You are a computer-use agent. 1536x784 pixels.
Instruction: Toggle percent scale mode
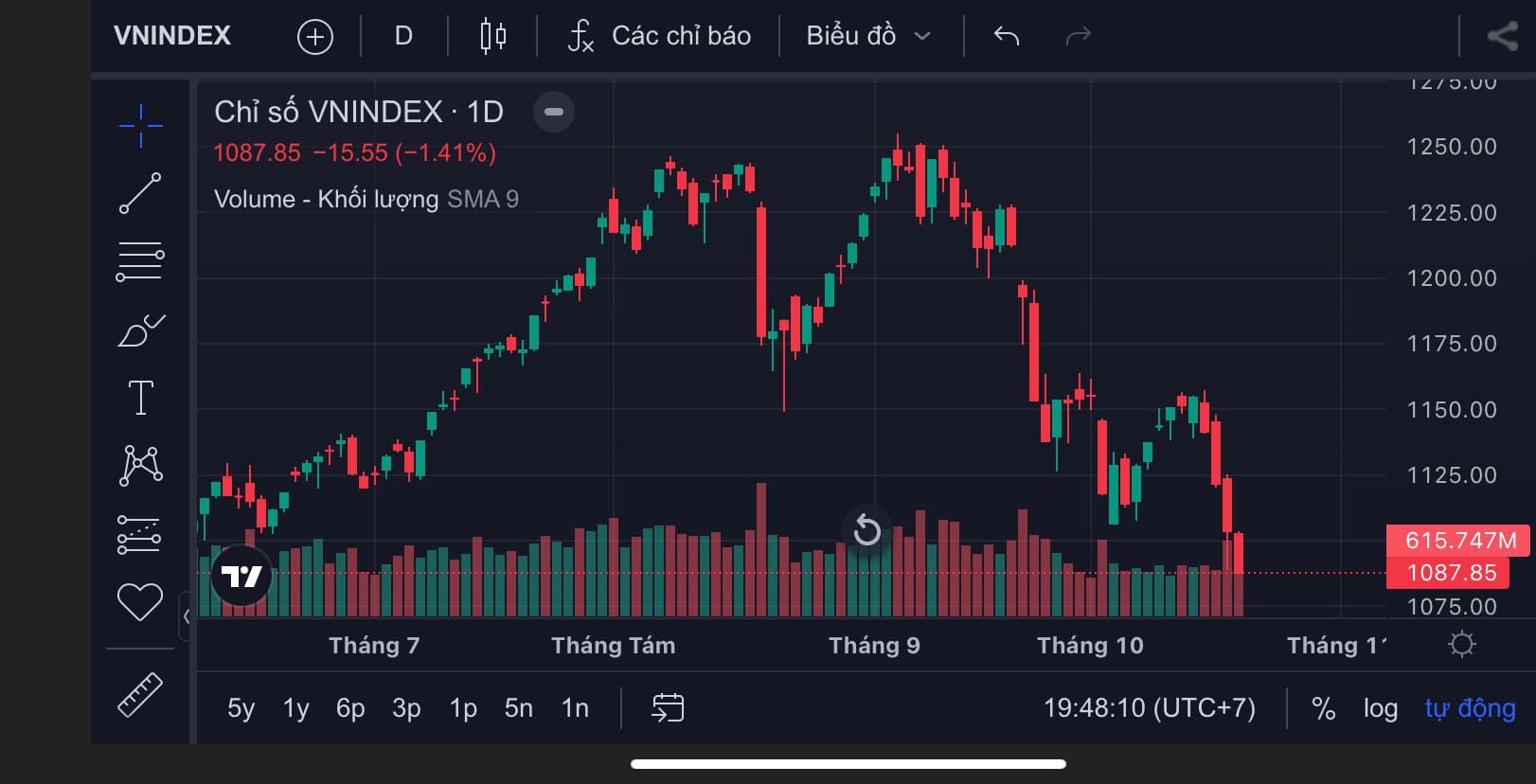pos(1323,708)
